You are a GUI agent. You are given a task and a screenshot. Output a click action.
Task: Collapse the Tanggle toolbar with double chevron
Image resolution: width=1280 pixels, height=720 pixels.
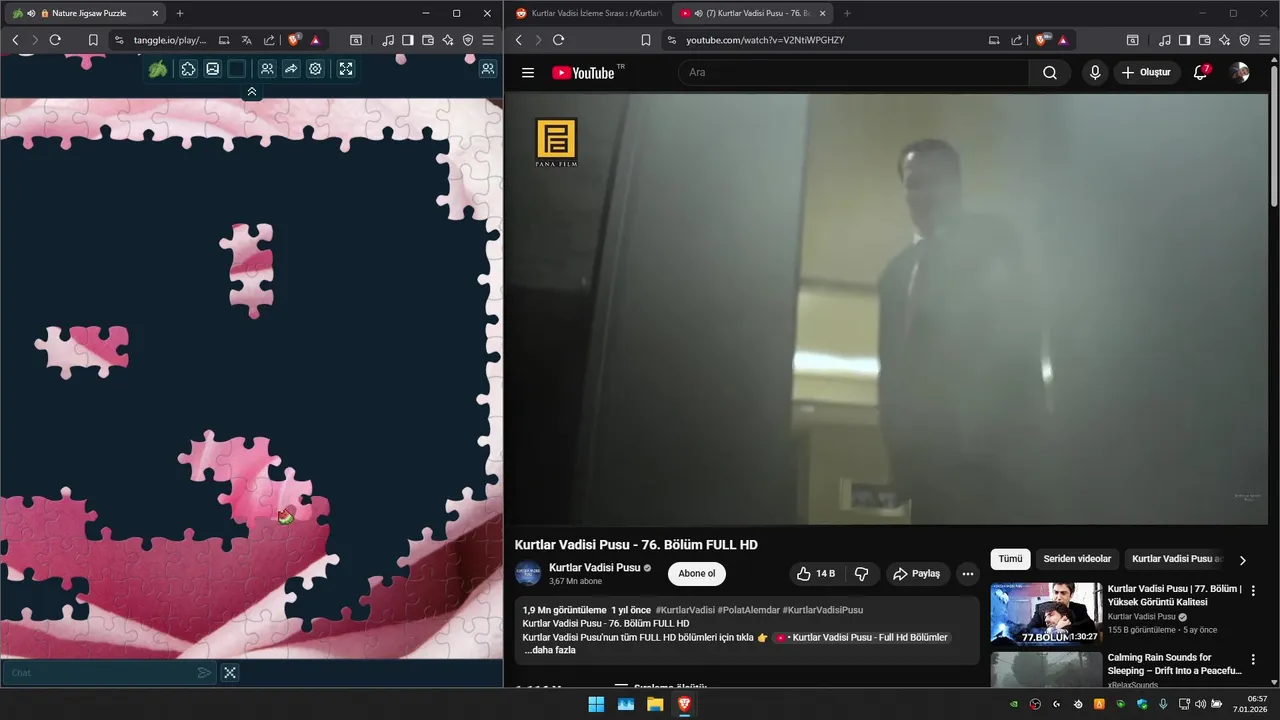coord(252,92)
